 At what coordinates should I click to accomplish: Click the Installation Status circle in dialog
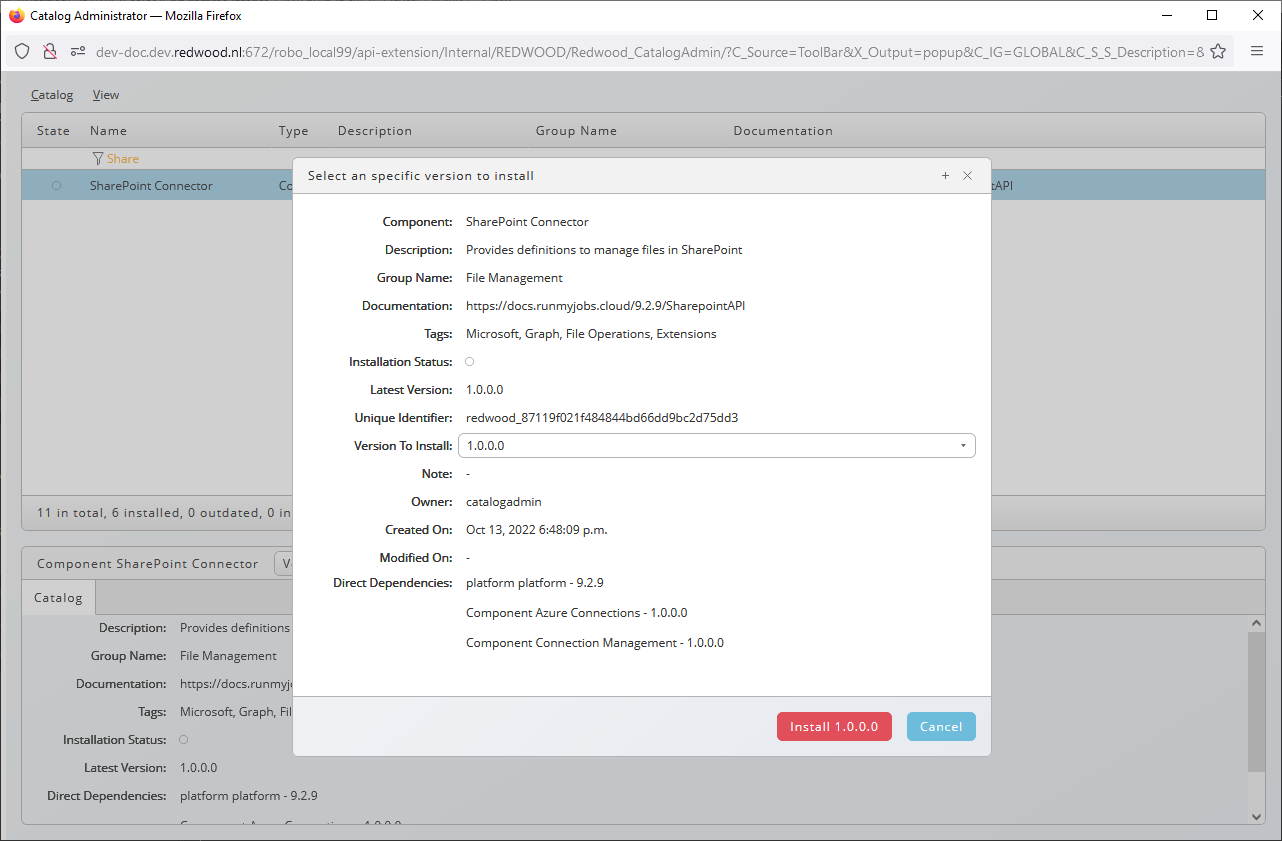[470, 362]
